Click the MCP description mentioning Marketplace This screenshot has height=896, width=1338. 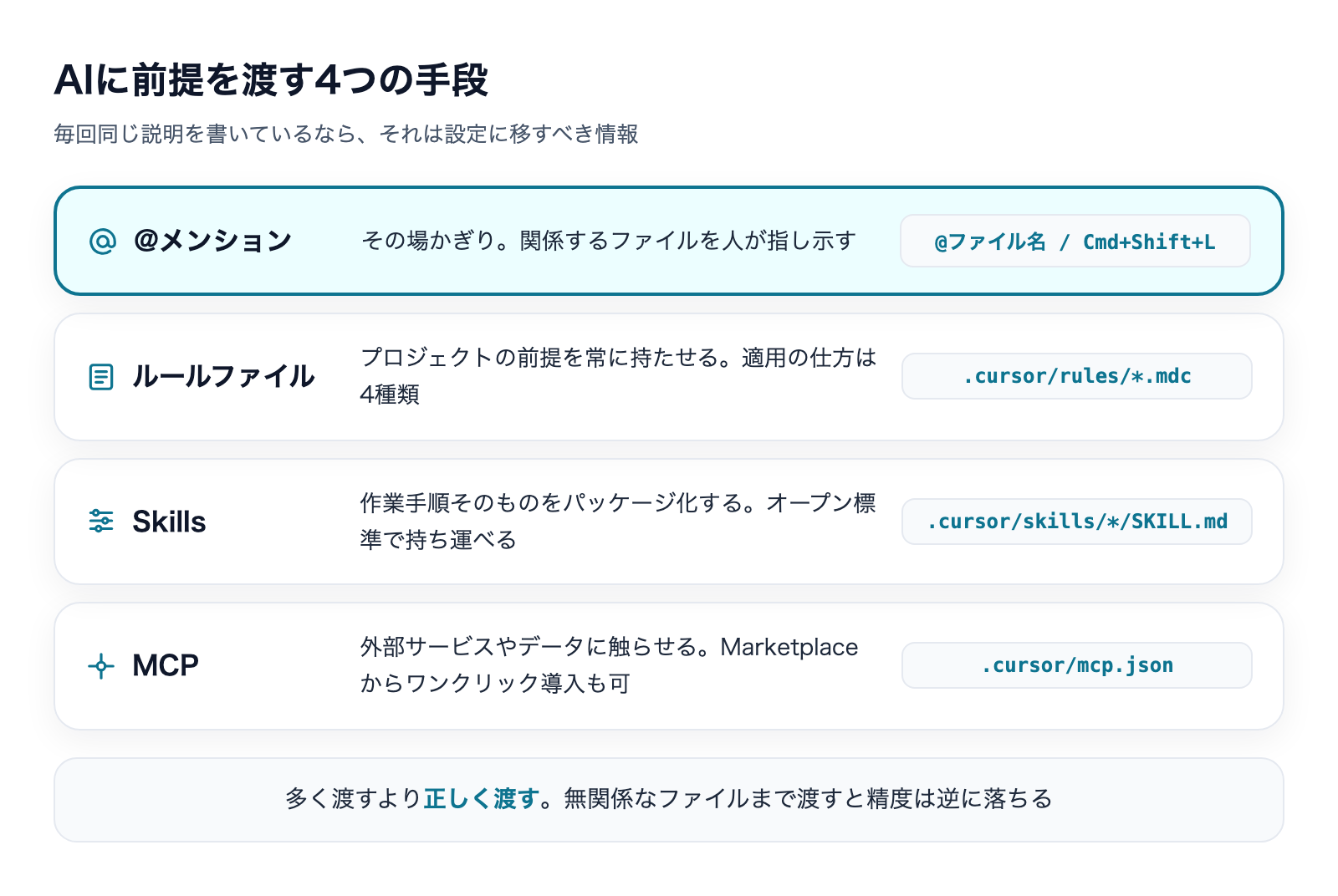click(x=609, y=665)
